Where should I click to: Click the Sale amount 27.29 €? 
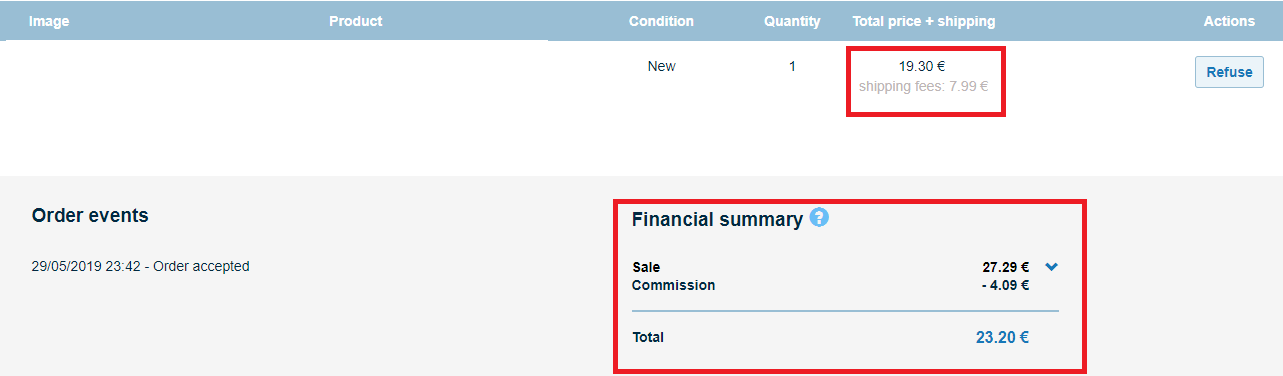point(1006,267)
